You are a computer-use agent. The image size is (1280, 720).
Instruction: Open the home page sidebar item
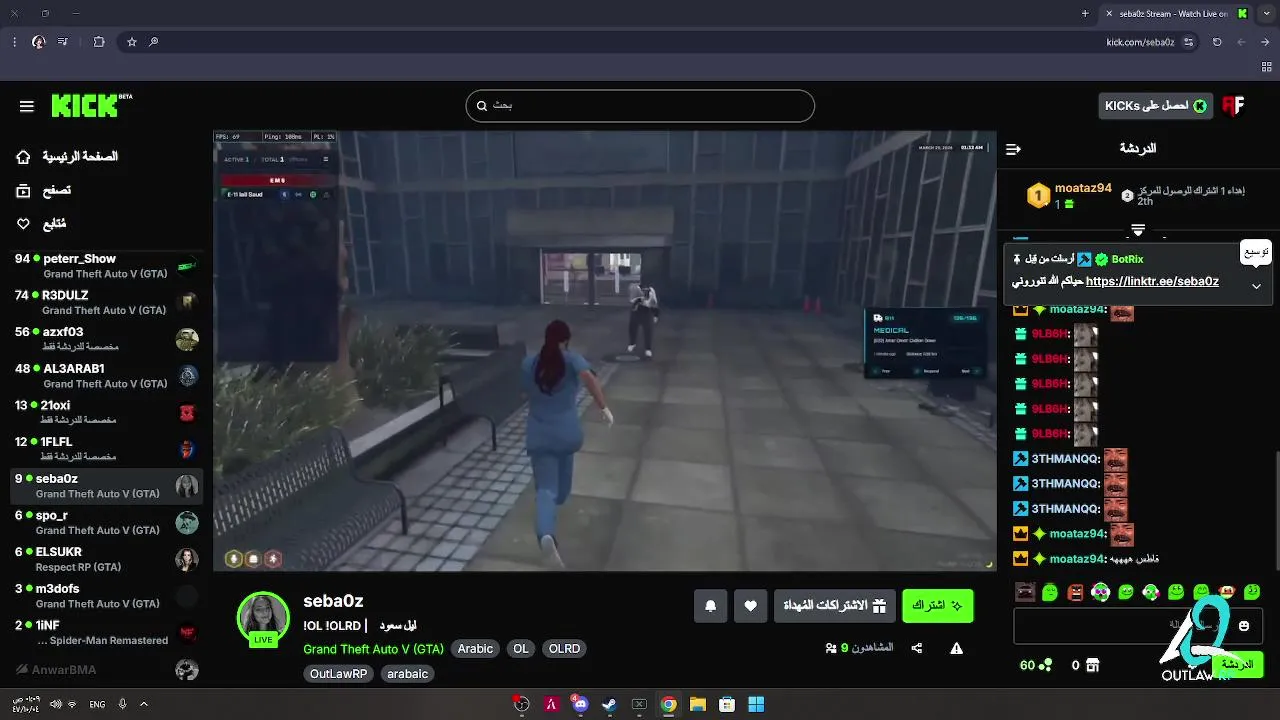(x=67, y=157)
